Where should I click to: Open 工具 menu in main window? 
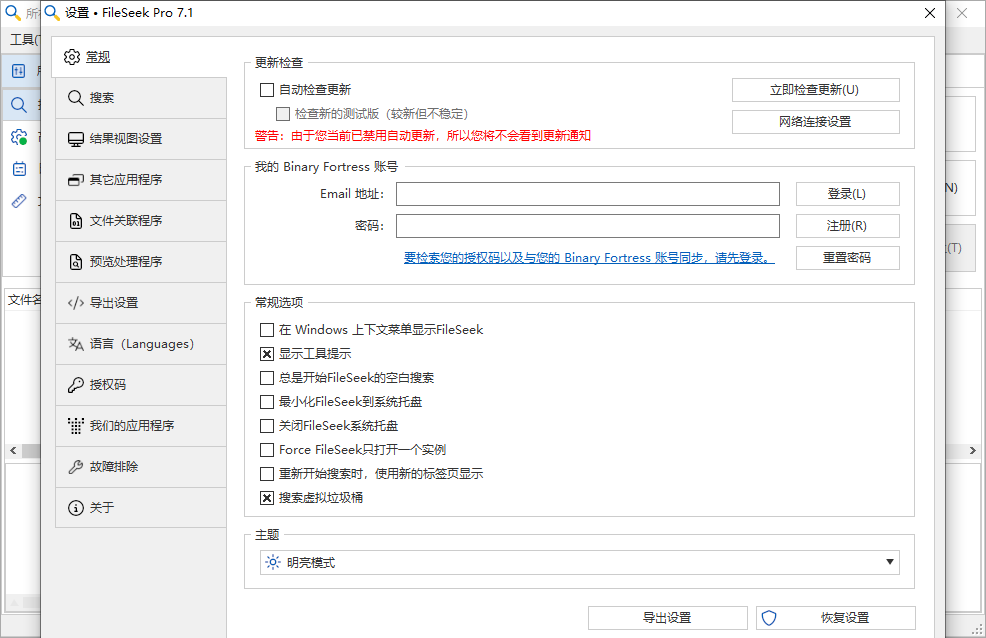(24, 40)
